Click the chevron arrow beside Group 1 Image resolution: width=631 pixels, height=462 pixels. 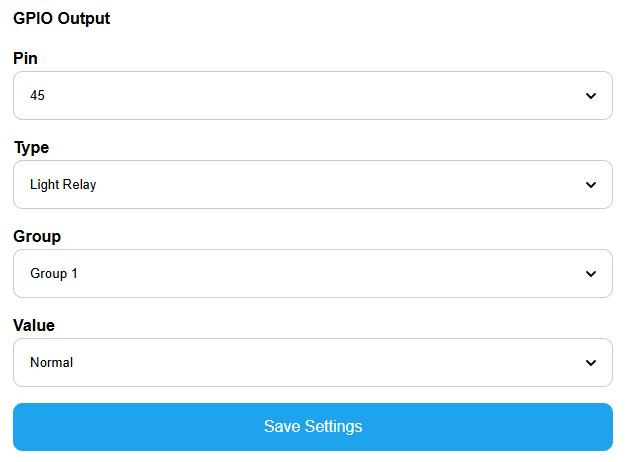(x=591, y=274)
